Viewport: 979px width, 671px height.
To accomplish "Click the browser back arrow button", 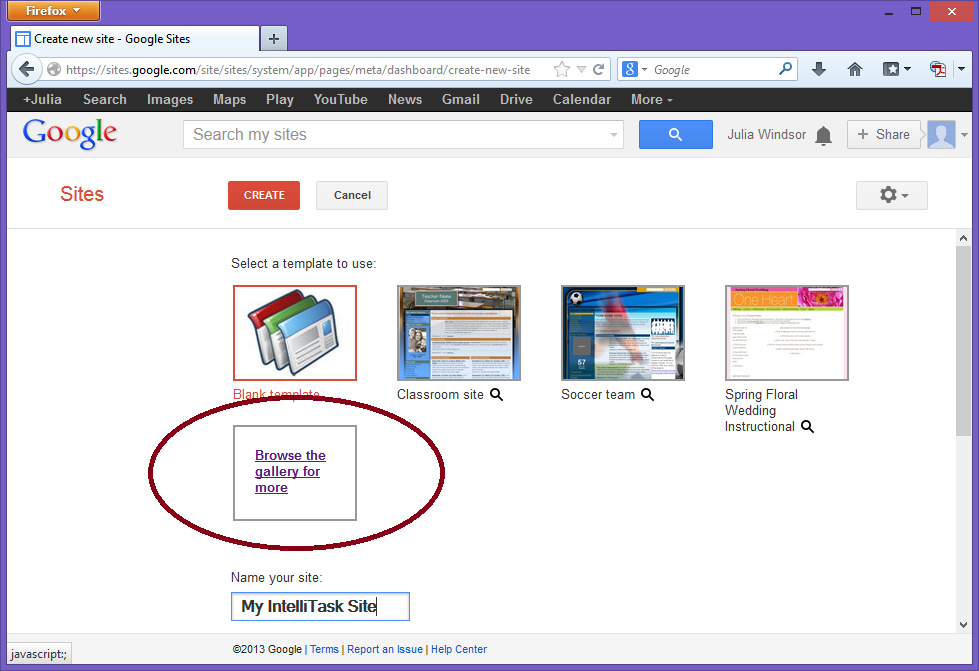I will tap(26, 69).
